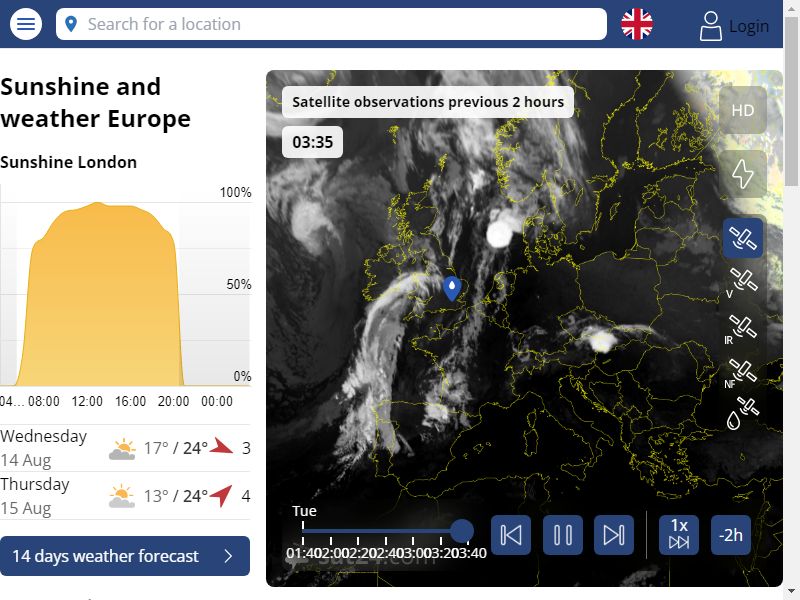This screenshot has width=800, height=600.
Task: Skip to last frame of animation
Action: (614, 535)
